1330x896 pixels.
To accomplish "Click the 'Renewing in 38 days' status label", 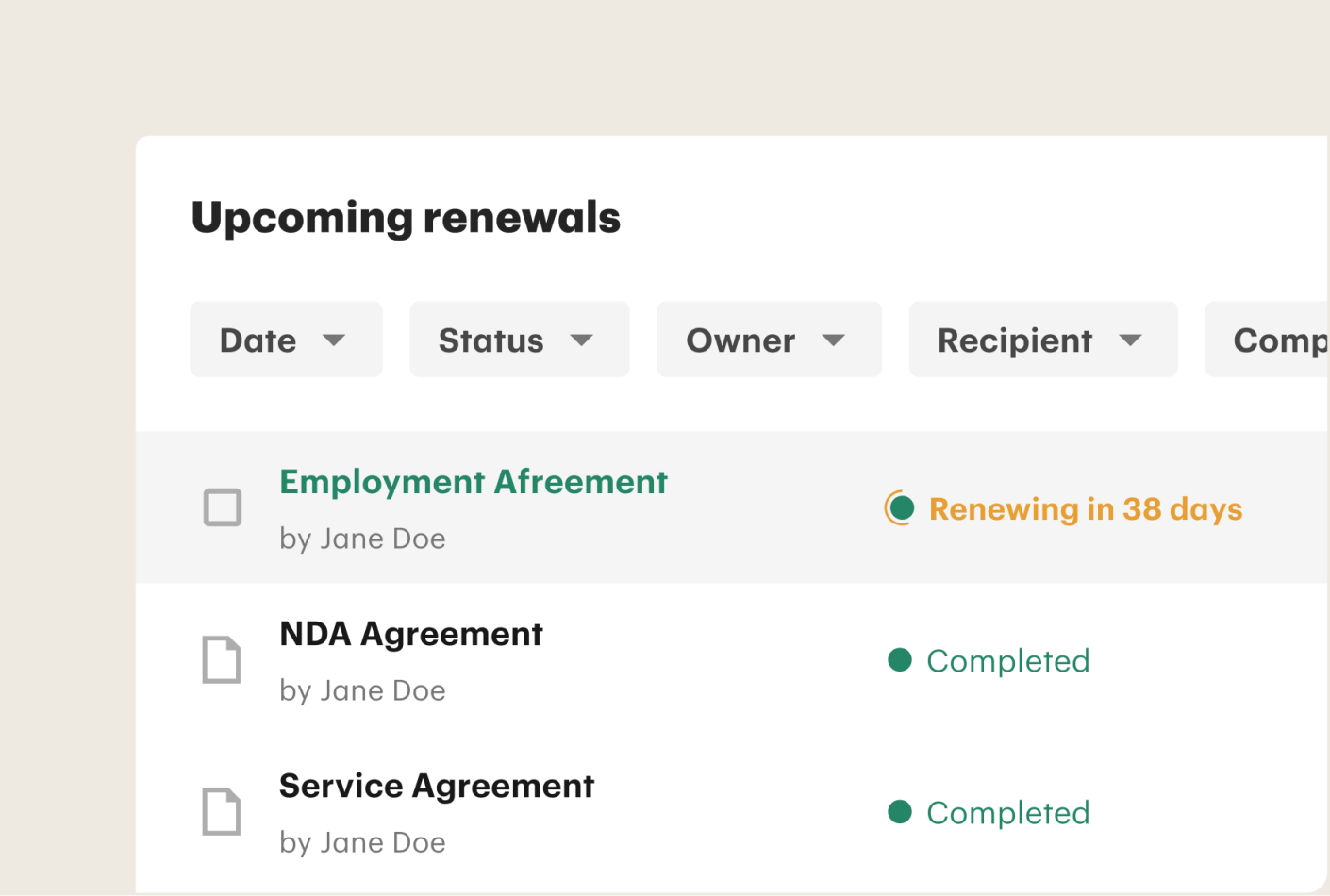I will tap(1085, 509).
